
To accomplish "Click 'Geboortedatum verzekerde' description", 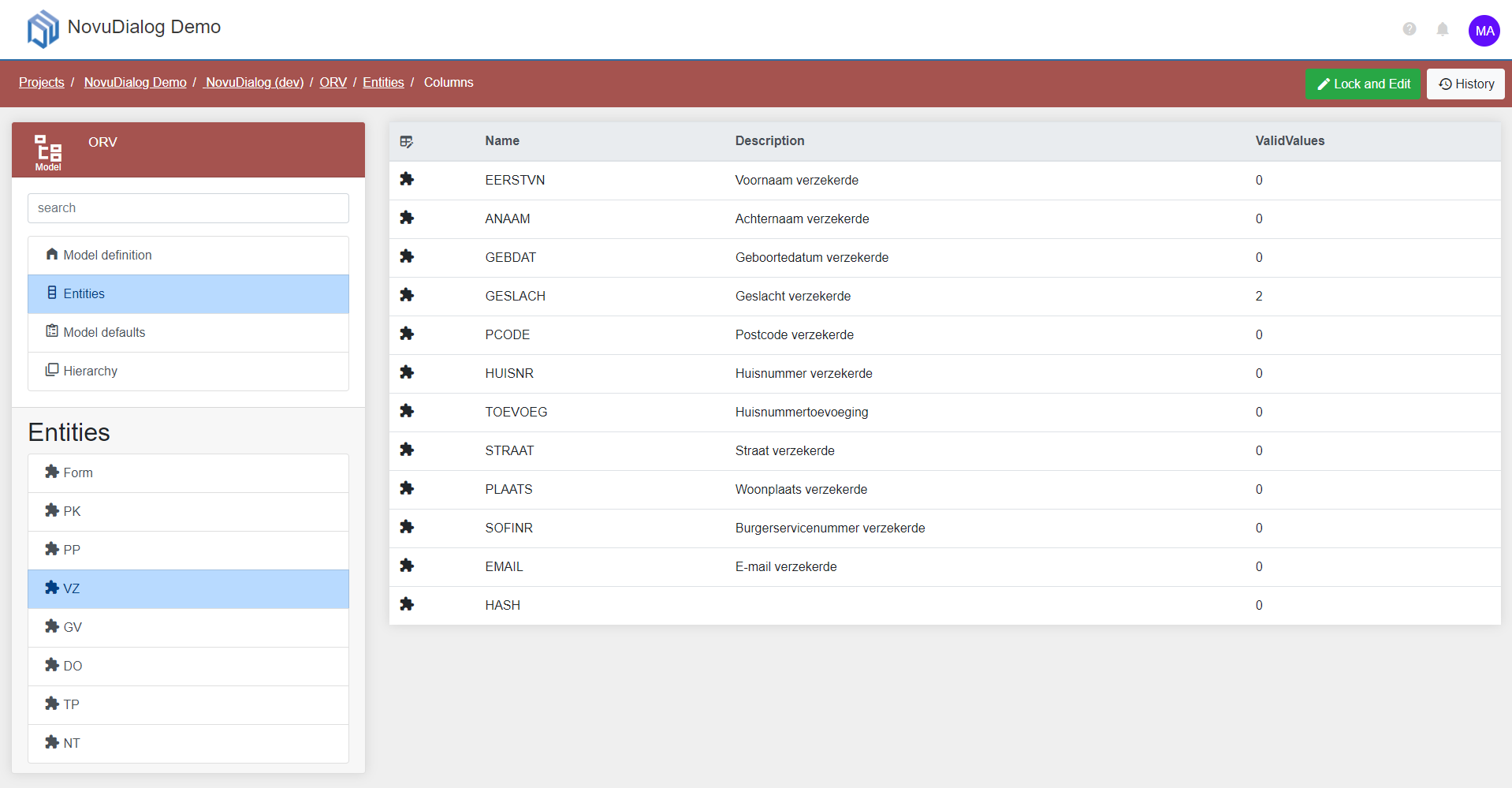I will 812,257.
